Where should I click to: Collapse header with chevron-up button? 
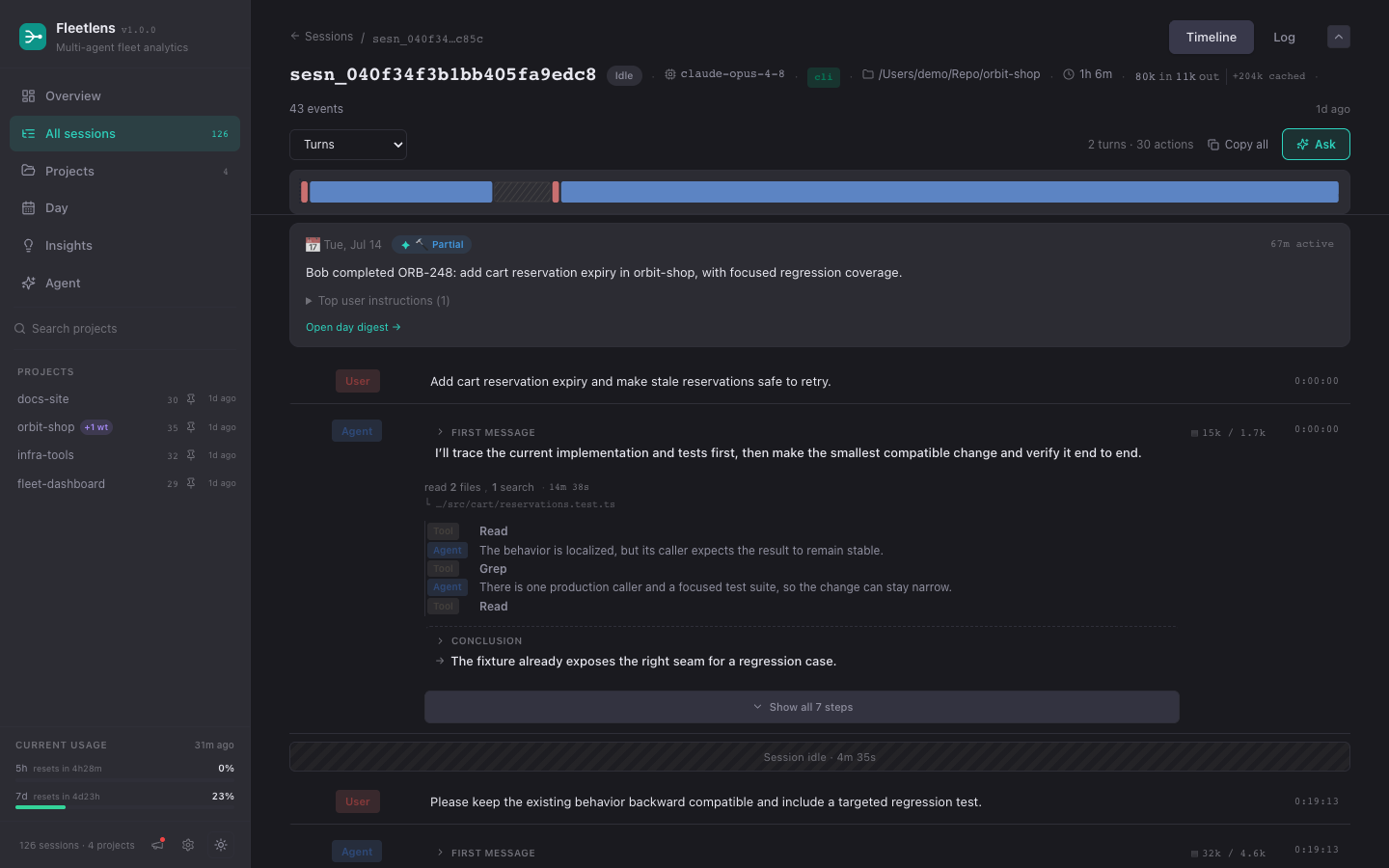[x=1339, y=37]
